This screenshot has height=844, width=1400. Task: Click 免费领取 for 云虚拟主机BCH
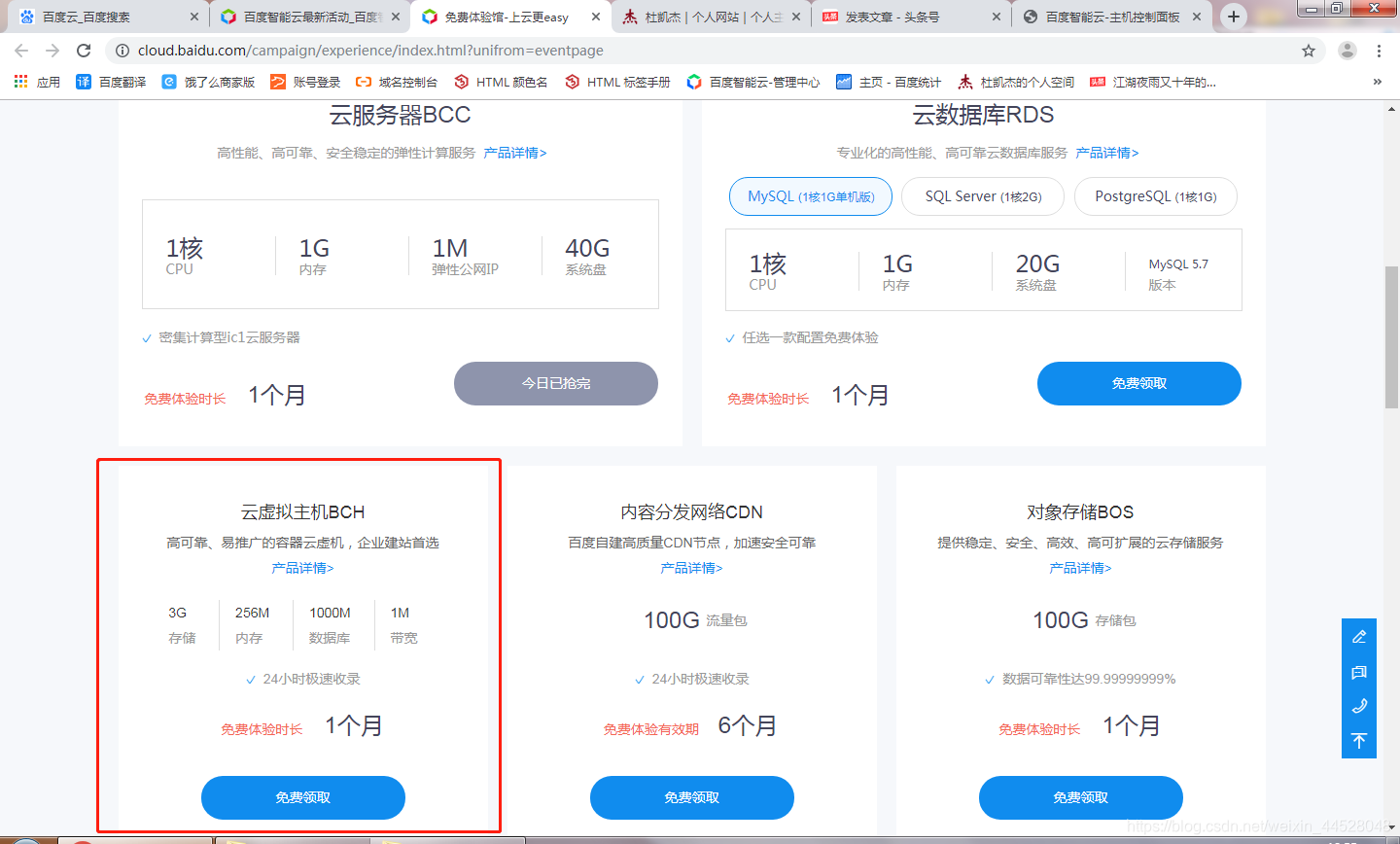[303, 797]
